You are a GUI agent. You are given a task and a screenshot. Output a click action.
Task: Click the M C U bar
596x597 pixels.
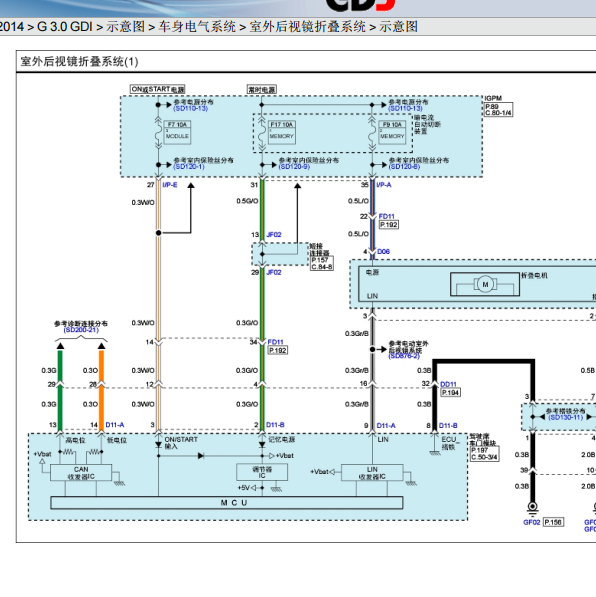pyautogui.click(x=227, y=503)
